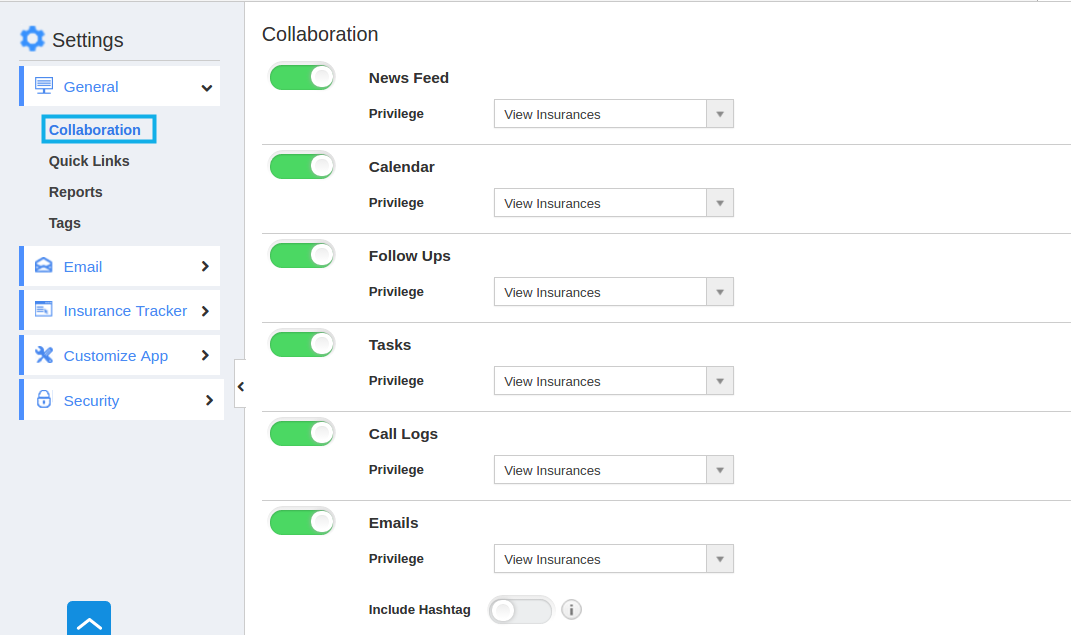Turn off the Calendar toggle
Screen dimensions: 1071x635
(302, 166)
